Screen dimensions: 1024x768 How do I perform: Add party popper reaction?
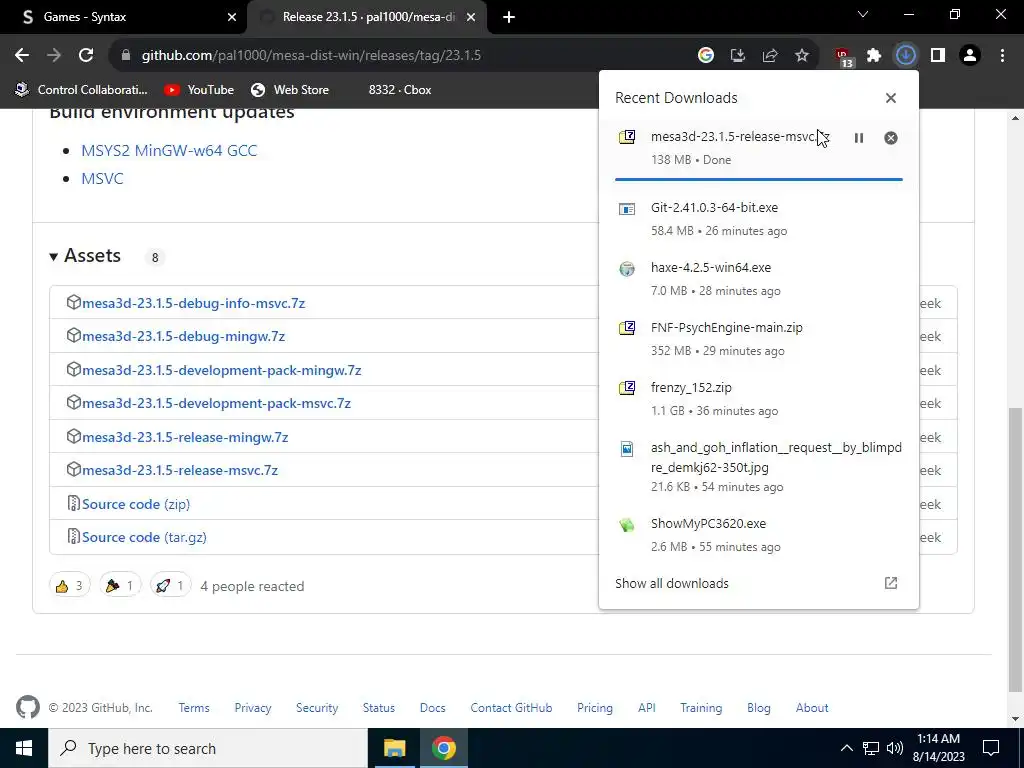click(x=120, y=586)
